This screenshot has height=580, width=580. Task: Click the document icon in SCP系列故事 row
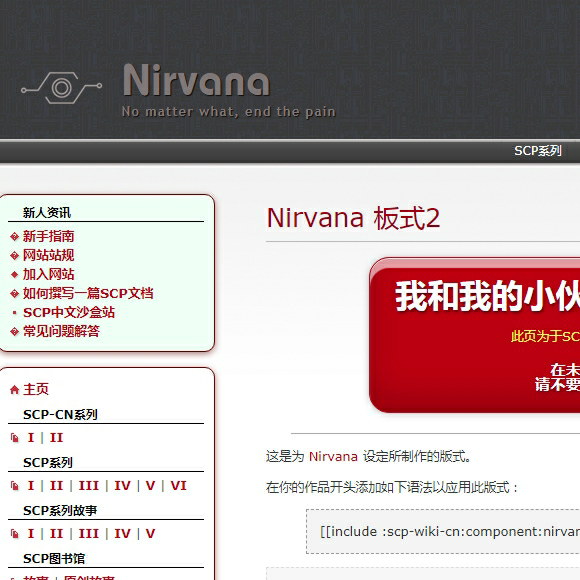click(x=14, y=534)
